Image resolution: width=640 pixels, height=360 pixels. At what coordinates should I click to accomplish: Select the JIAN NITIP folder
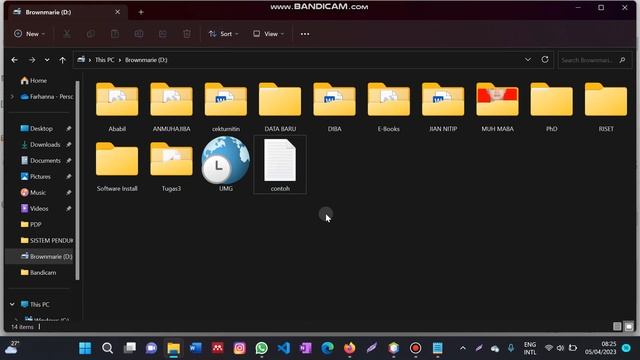(443, 107)
